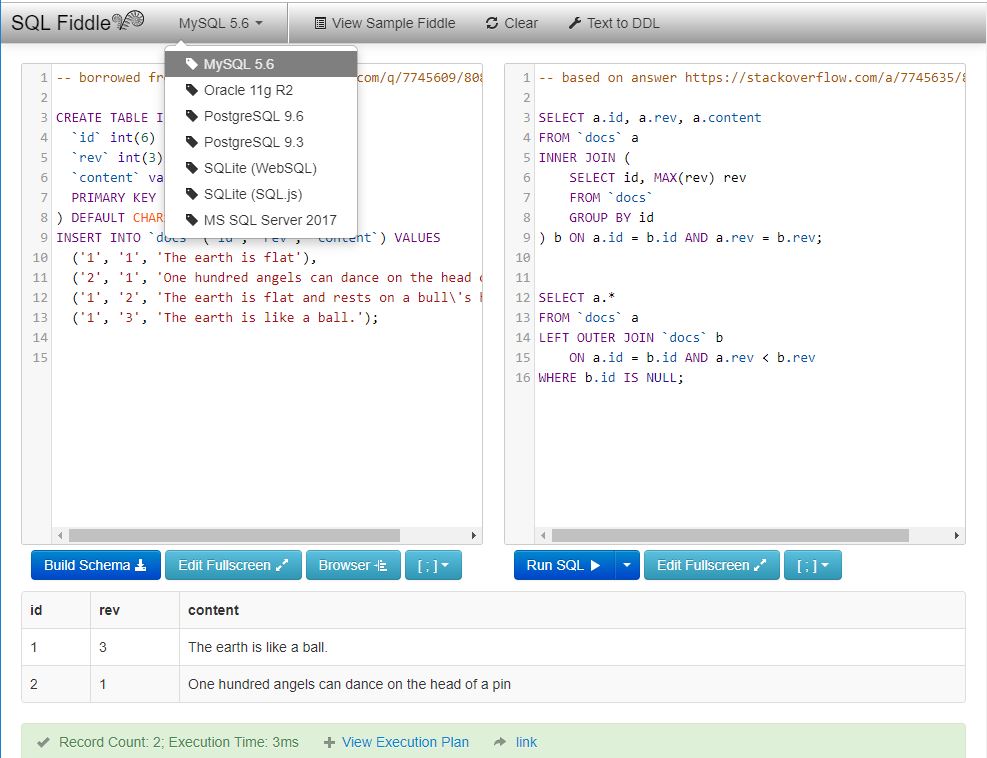Open View Sample Fiddle
The image size is (987, 758).
pyautogui.click(x=385, y=23)
